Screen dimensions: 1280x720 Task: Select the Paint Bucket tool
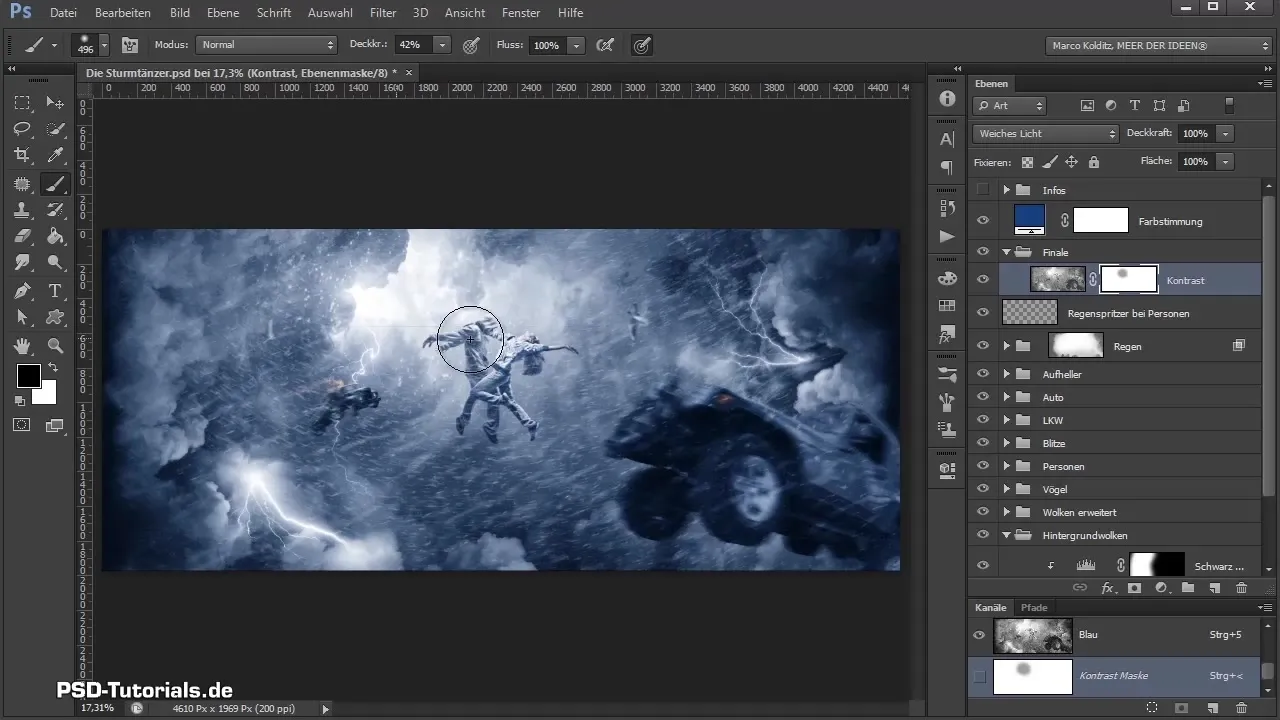pos(55,237)
